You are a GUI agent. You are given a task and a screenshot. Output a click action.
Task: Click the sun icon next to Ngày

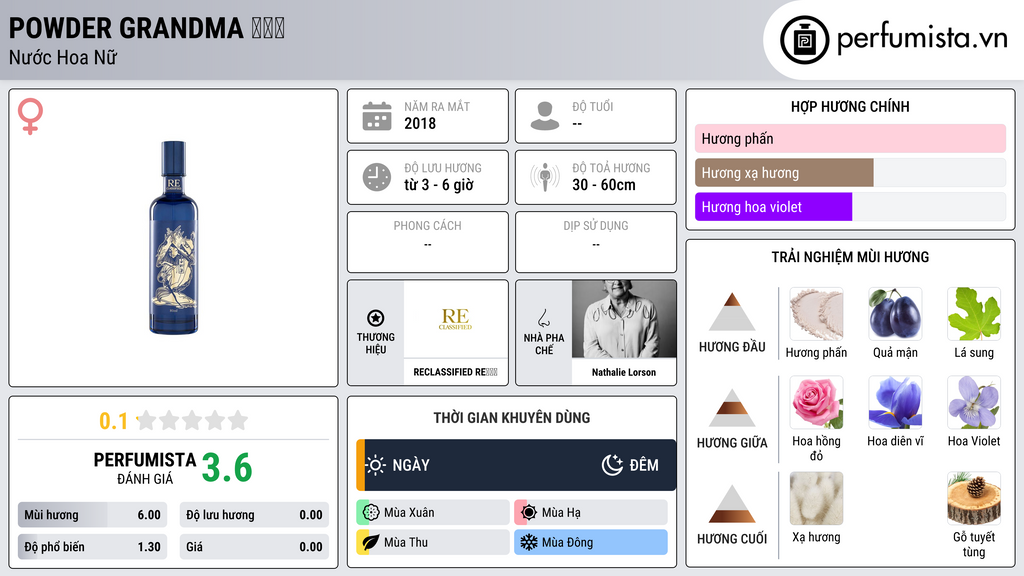tap(376, 465)
